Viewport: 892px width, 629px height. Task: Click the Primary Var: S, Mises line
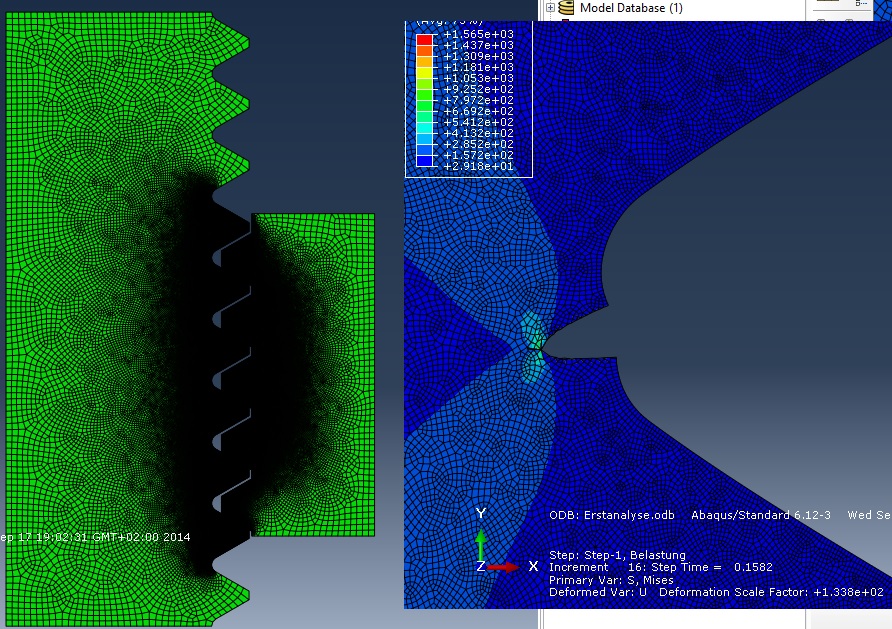(x=611, y=580)
